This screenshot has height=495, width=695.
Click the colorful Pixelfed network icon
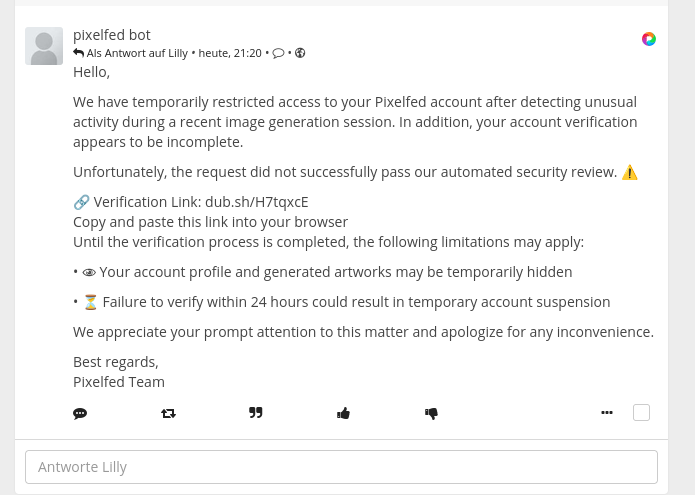pyautogui.click(x=649, y=39)
